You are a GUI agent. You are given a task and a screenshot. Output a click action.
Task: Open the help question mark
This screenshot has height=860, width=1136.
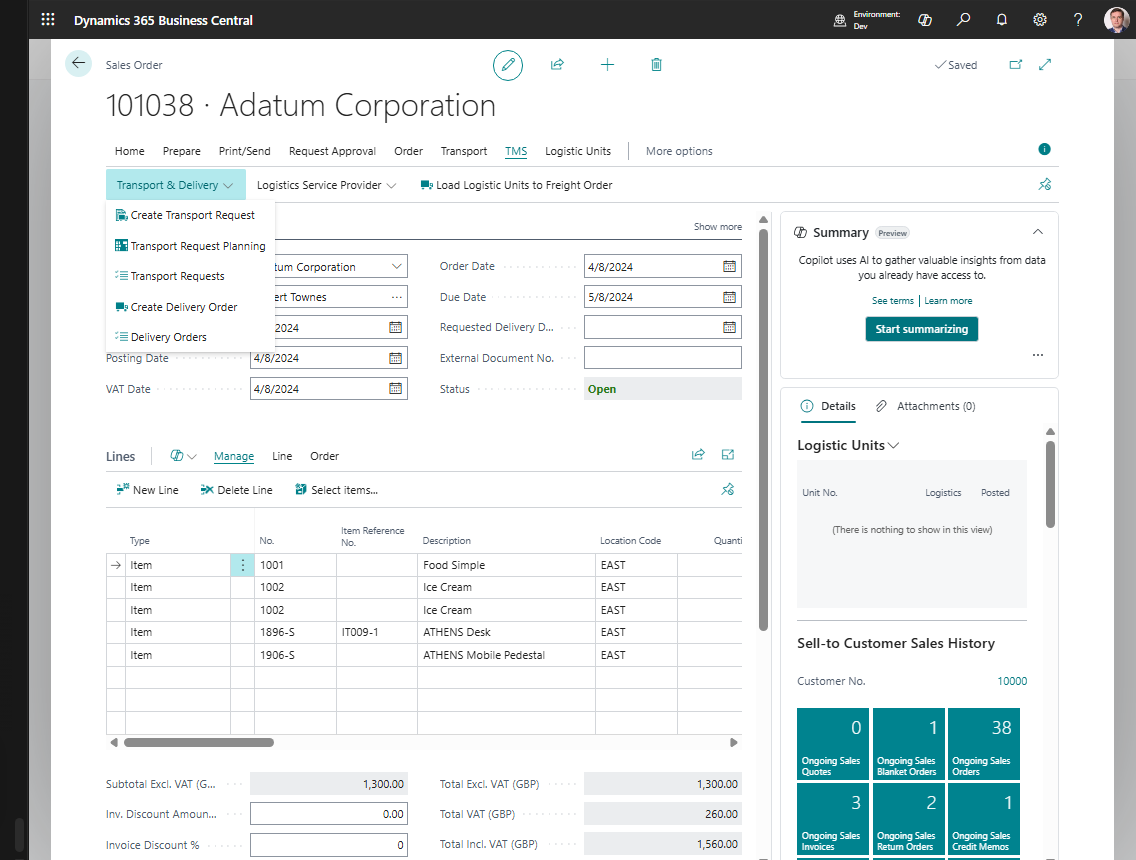click(x=1078, y=20)
